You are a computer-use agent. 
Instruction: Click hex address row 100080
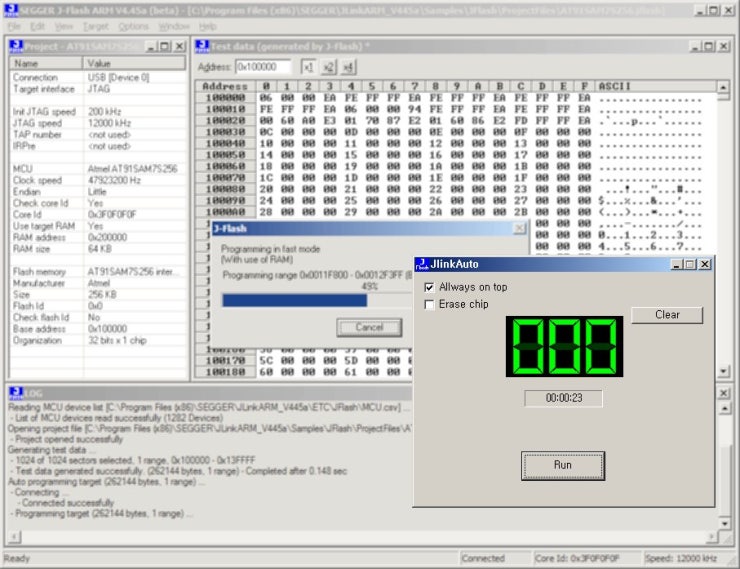coord(225,189)
